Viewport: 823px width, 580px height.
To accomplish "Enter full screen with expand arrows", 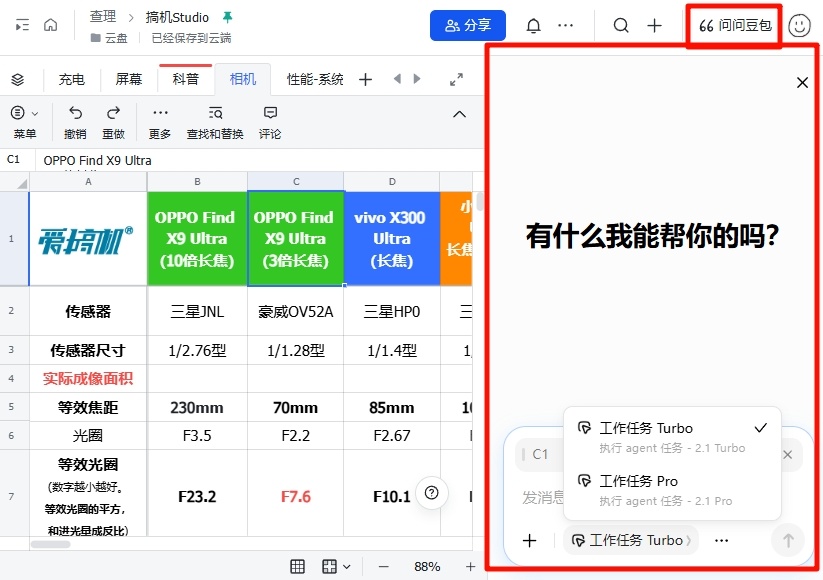I will click(x=457, y=79).
